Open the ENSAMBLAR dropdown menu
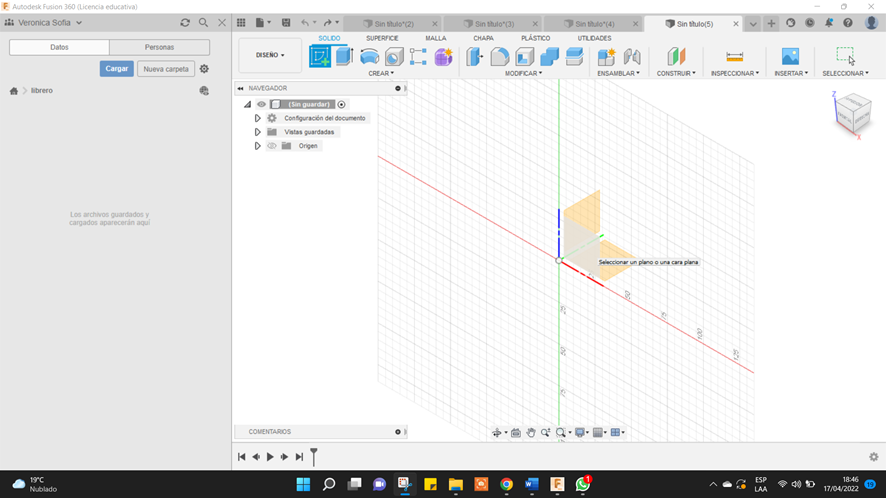The width and height of the screenshot is (886, 498). (619, 73)
